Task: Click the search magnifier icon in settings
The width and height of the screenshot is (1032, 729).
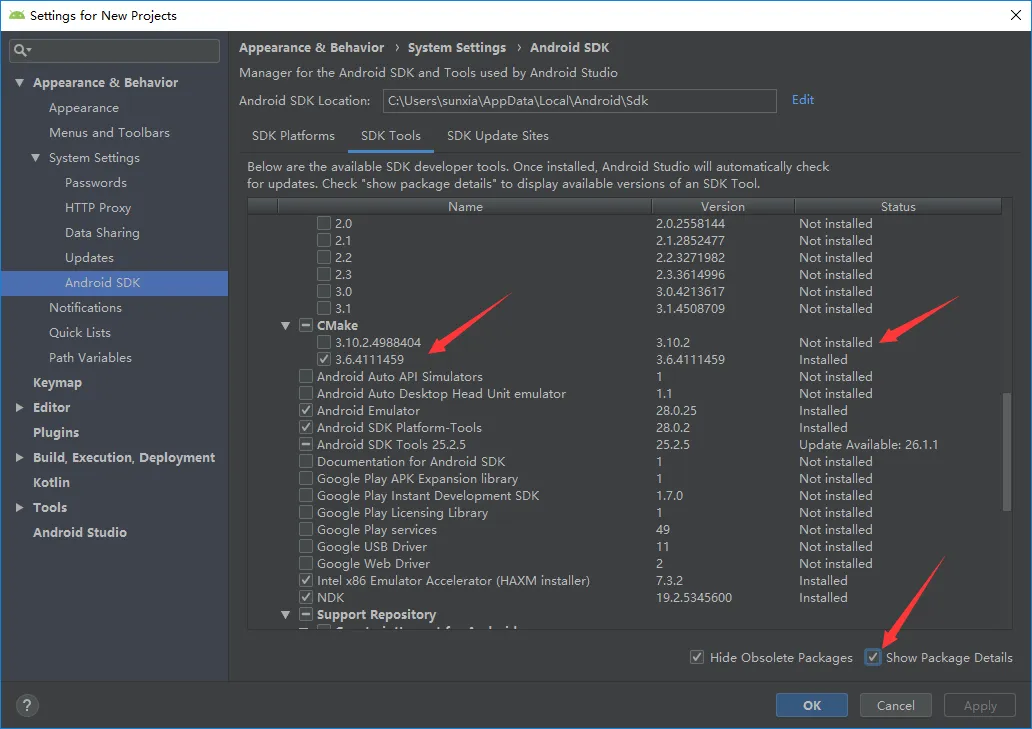Action: 22,51
